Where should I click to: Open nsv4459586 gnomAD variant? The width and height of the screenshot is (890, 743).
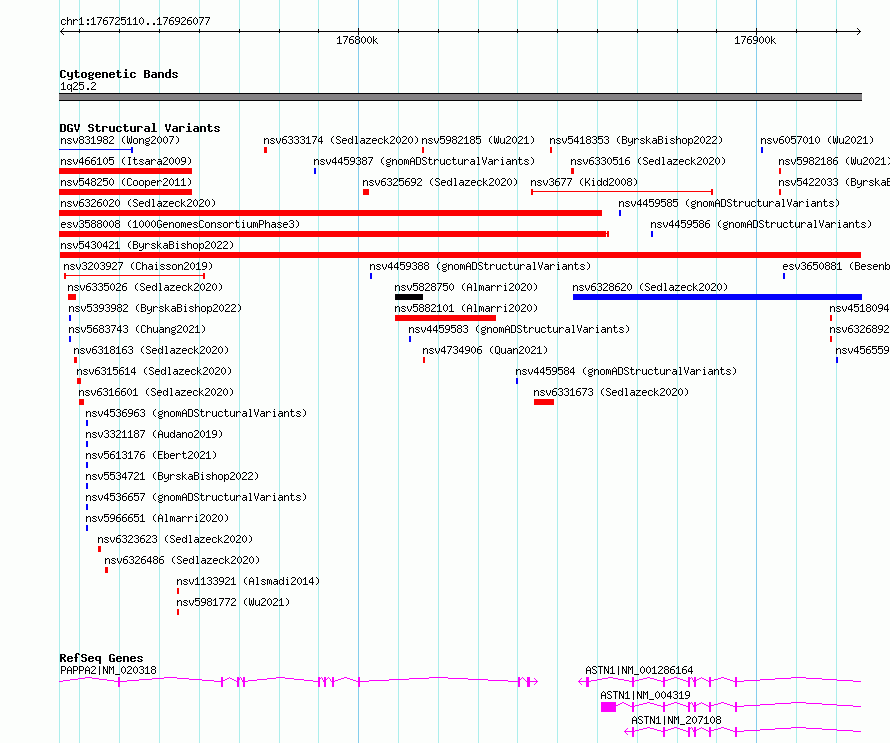[761, 224]
